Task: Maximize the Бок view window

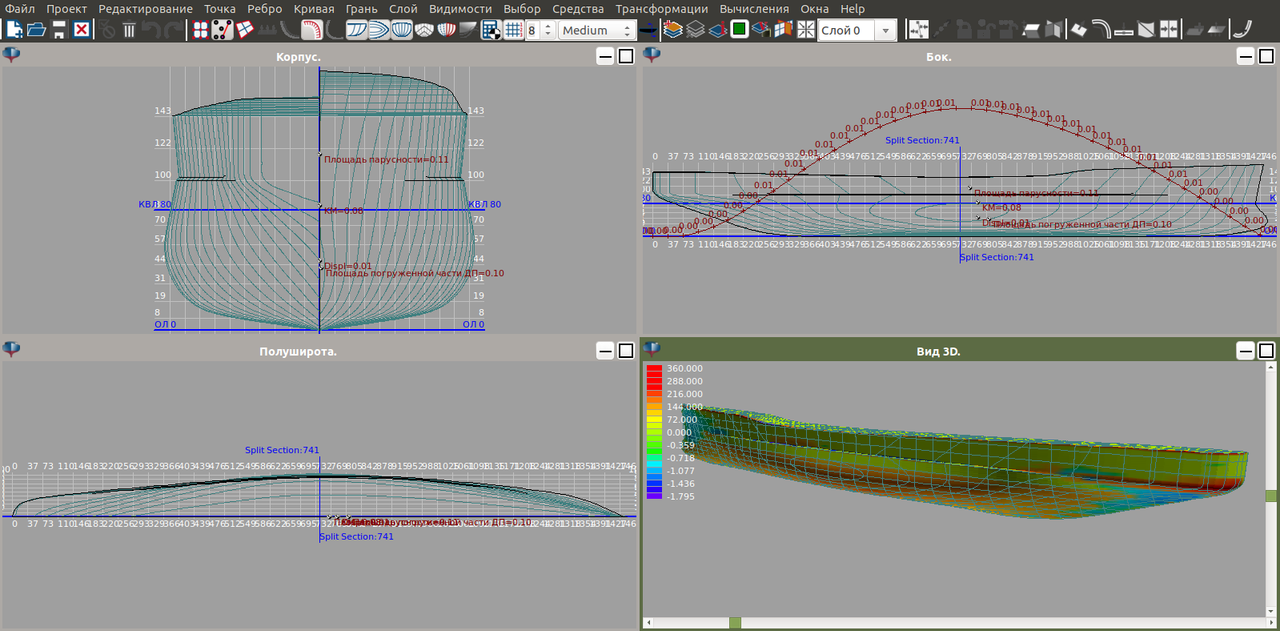Action: [x=1266, y=57]
